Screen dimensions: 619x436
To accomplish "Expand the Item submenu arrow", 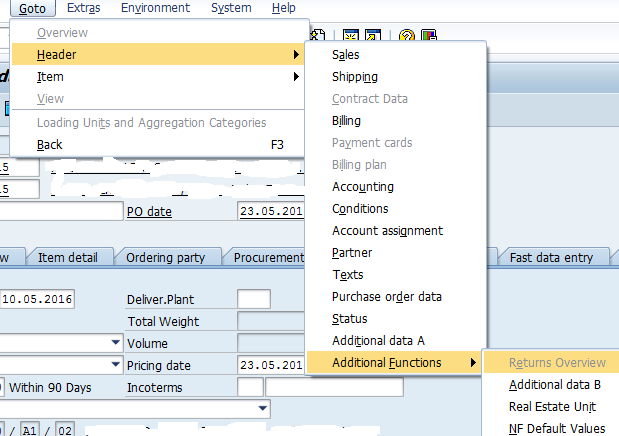I will click(296, 77).
